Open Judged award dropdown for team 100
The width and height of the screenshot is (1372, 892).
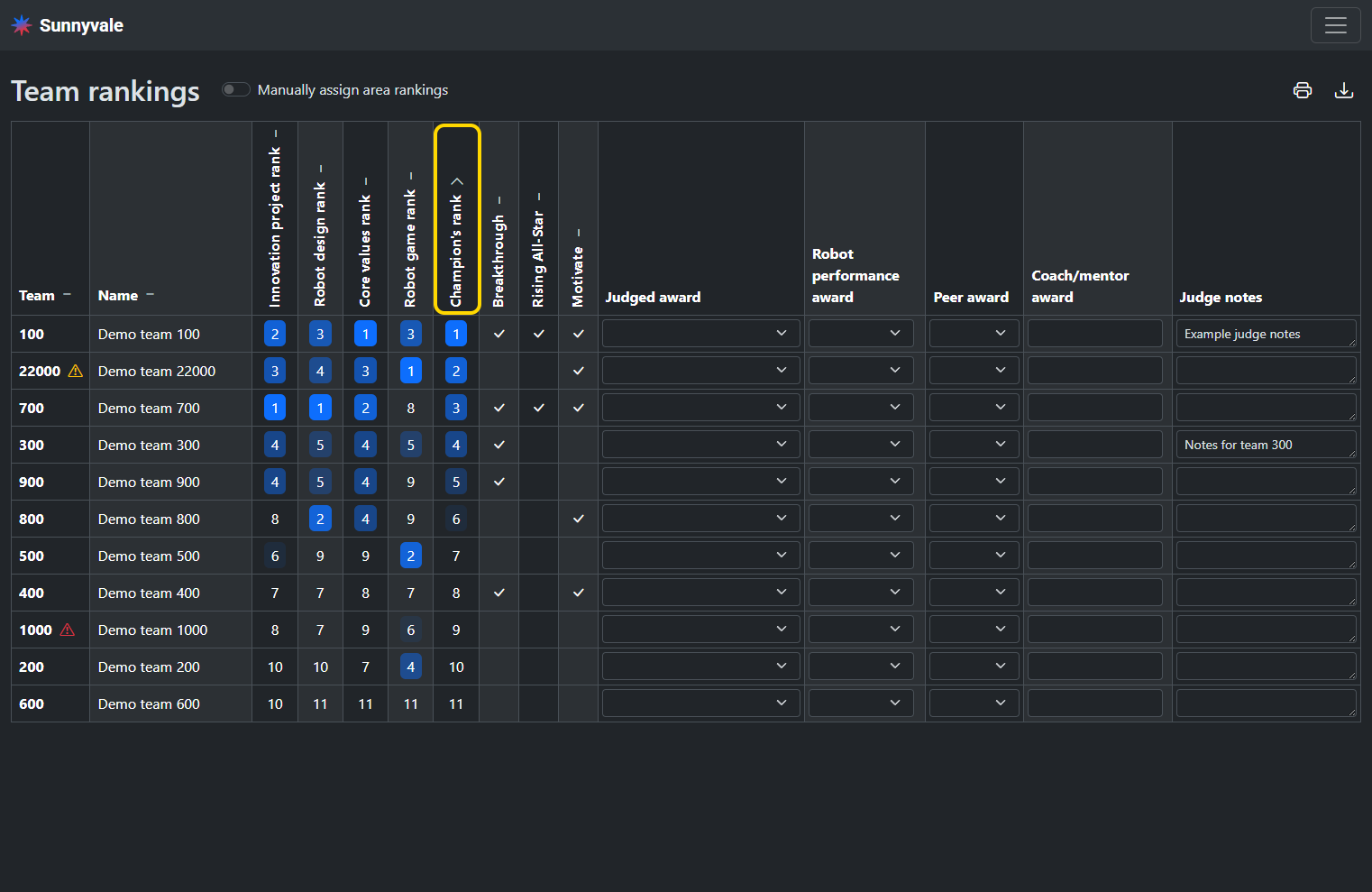point(700,334)
